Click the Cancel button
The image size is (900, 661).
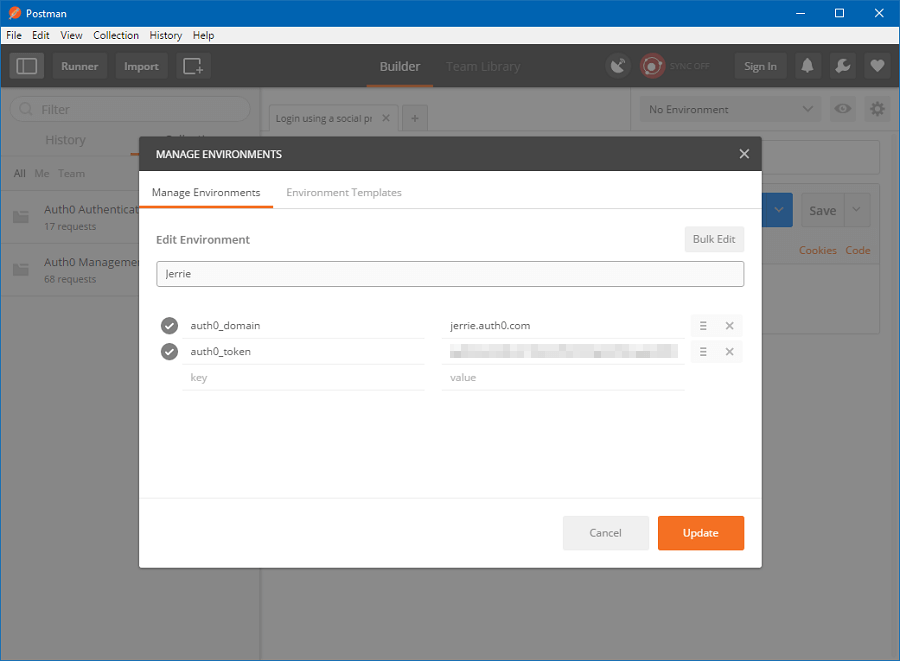[606, 533]
